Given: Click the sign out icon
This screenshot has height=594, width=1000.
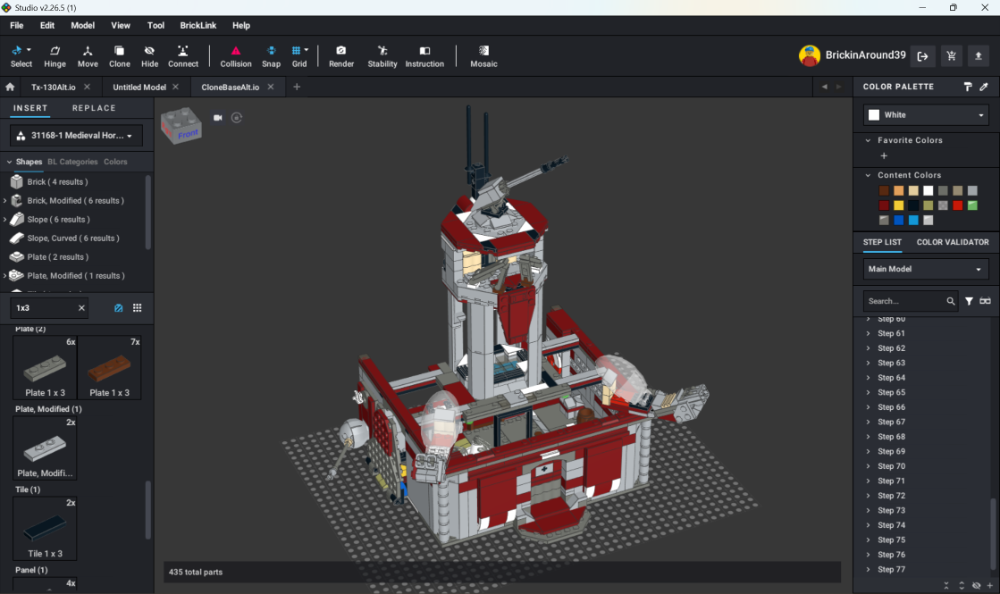Looking at the screenshot, I should coord(922,56).
